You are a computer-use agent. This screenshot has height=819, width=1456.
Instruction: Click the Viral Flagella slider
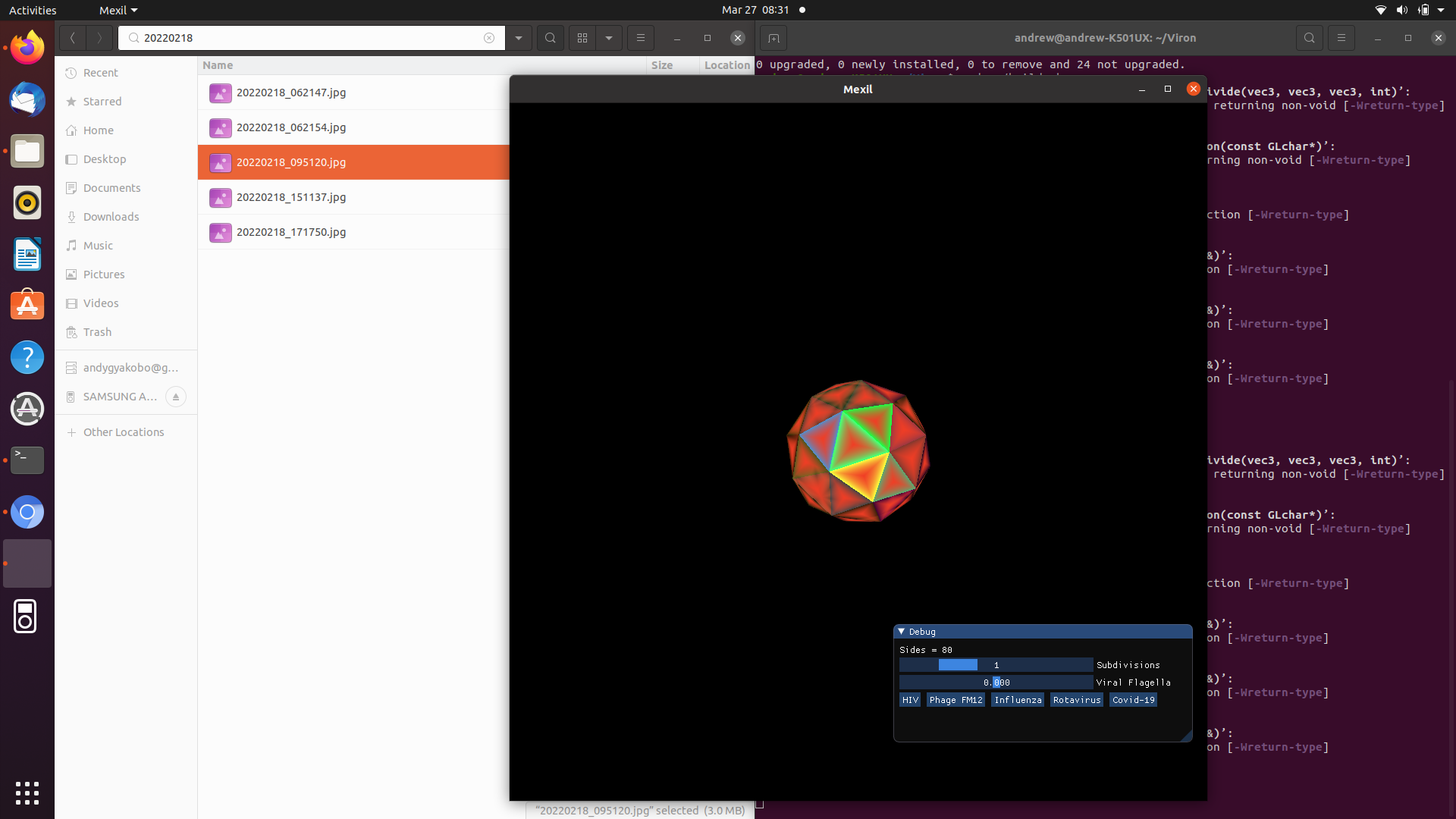996,682
